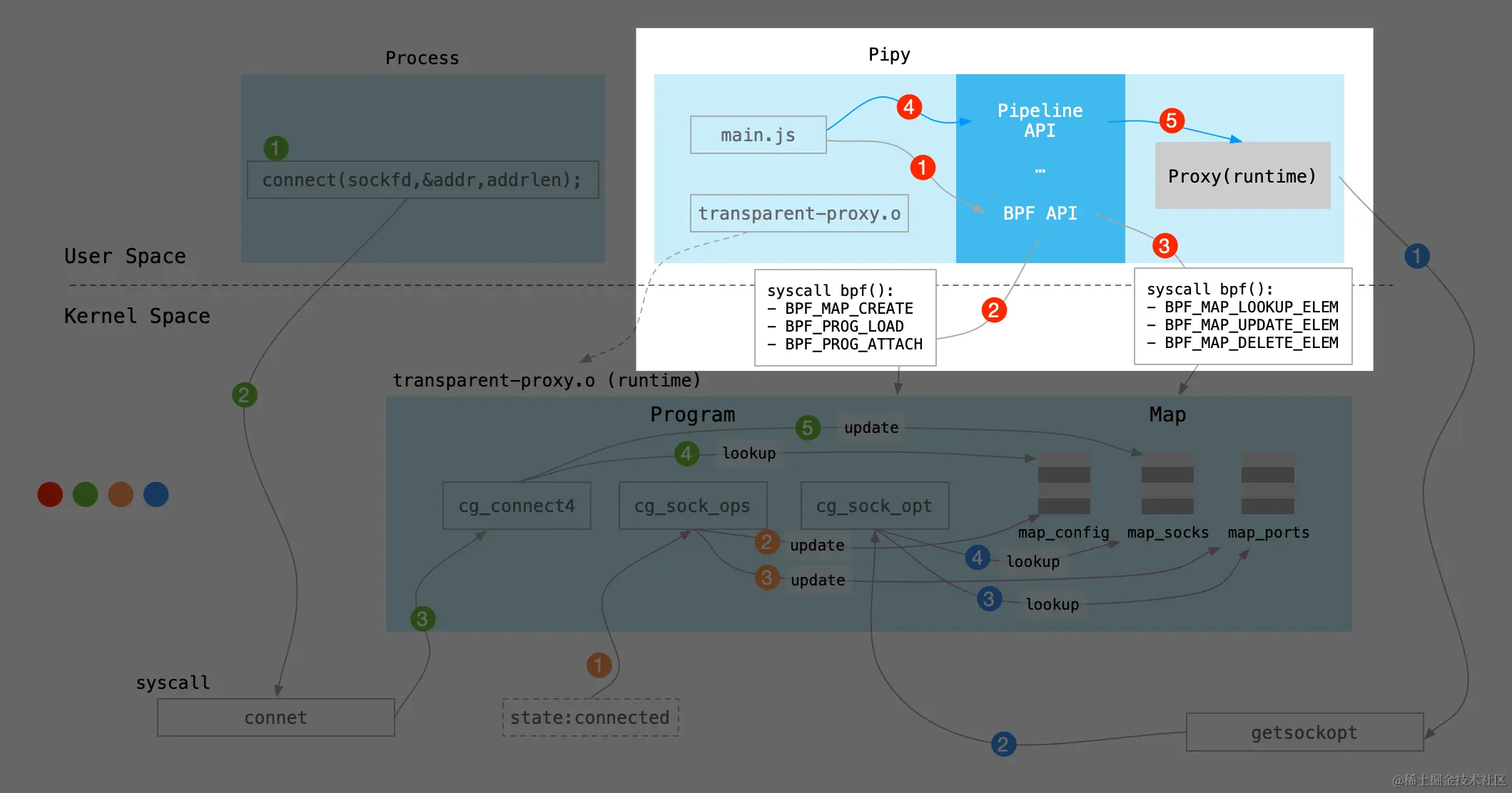The height and width of the screenshot is (793, 1512).
Task: Click the BPF_MAP_CREATE syscall note box
Action: coord(845,317)
